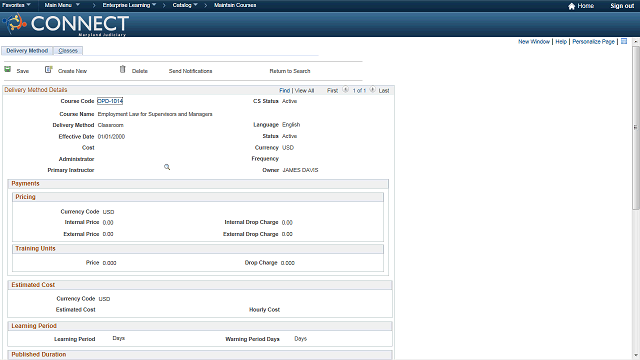This screenshot has height=360, width=640.
Task: Click the page icon beside Personalize Page
Action: point(624,41)
